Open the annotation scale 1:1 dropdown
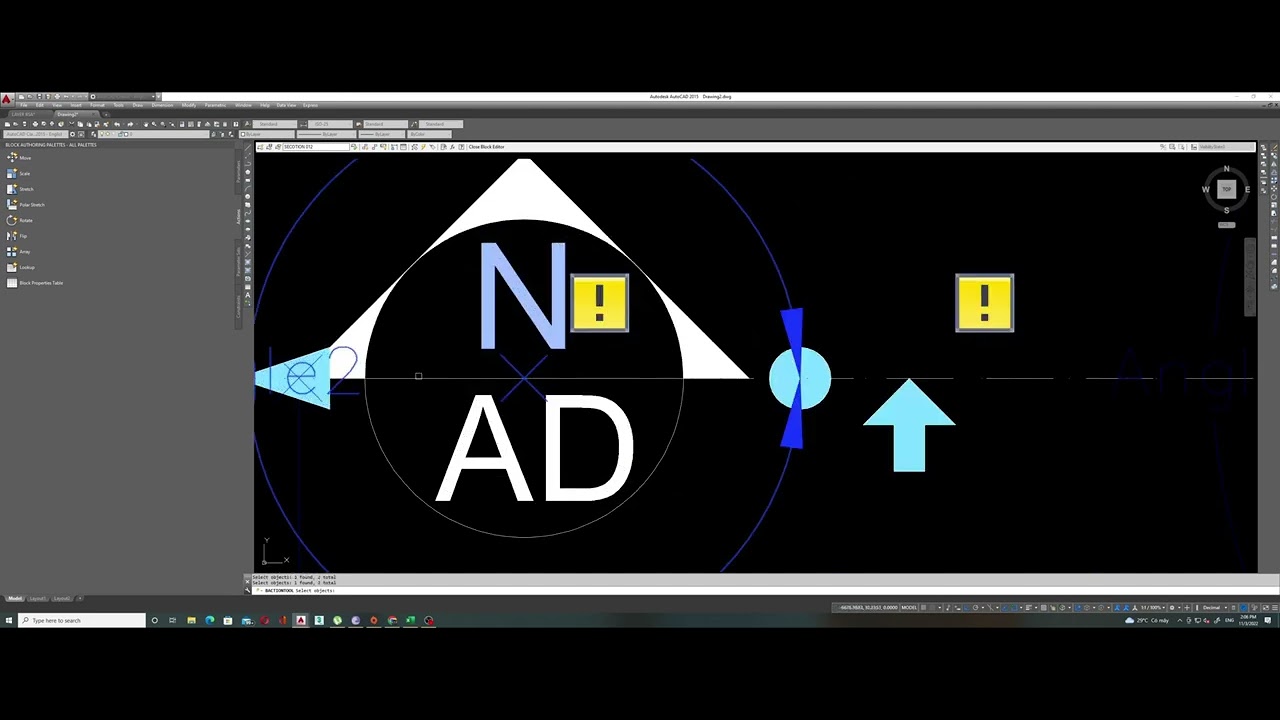1280x720 pixels. (x=1151, y=607)
